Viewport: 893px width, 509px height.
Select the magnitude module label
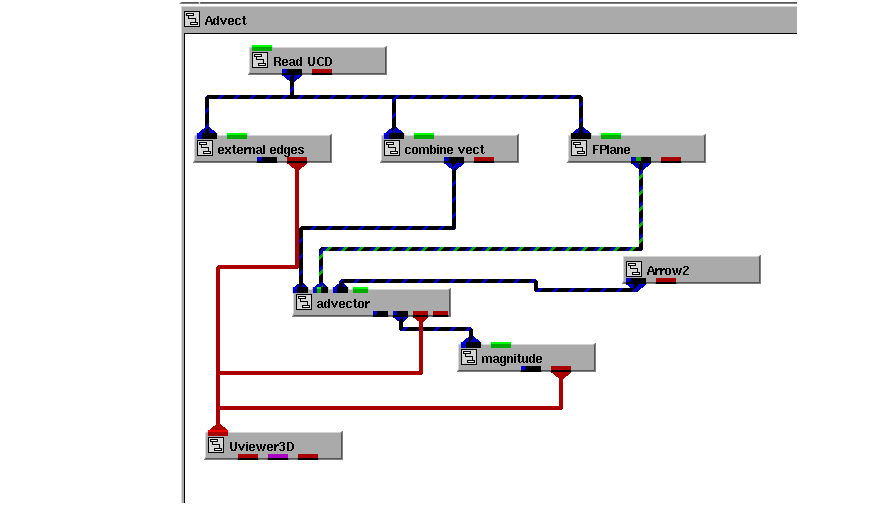click(511, 359)
